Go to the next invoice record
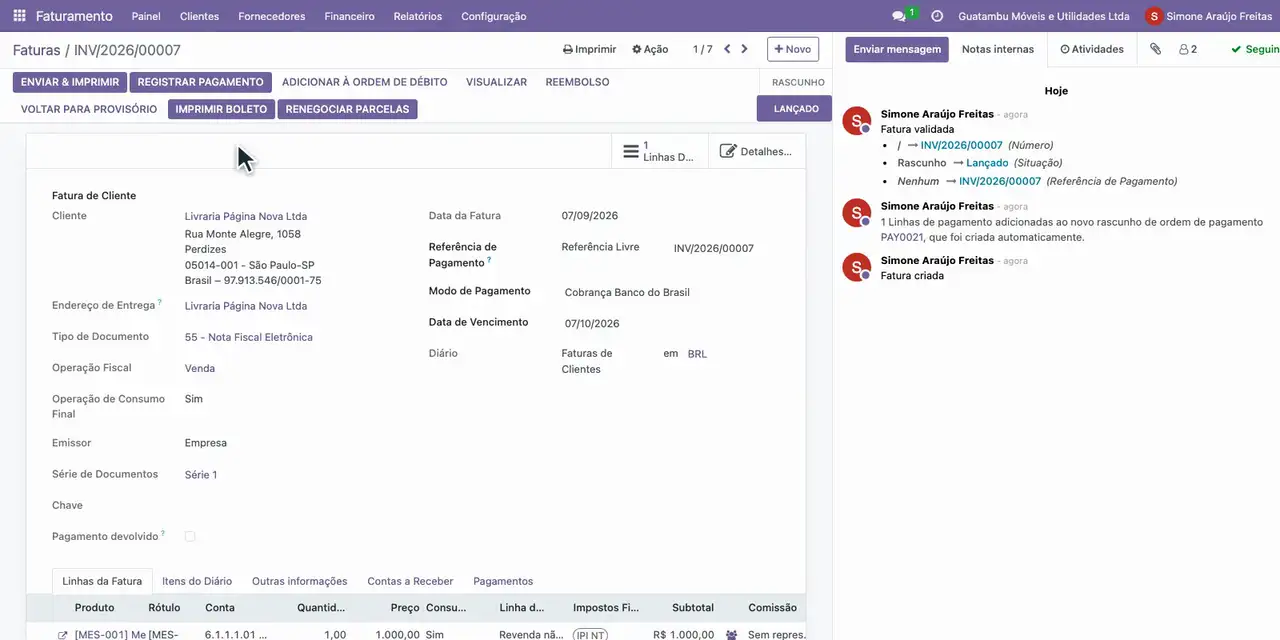 (x=744, y=49)
